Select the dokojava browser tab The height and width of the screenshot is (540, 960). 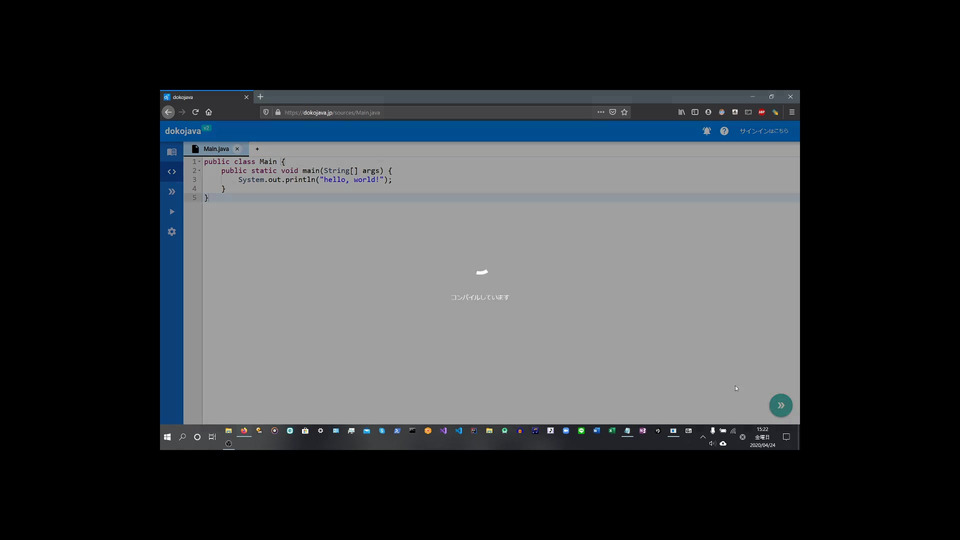click(x=206, y=97)
